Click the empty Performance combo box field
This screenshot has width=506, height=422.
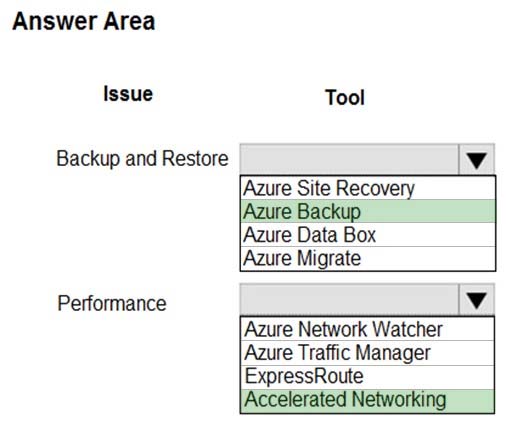click(349, 299)
